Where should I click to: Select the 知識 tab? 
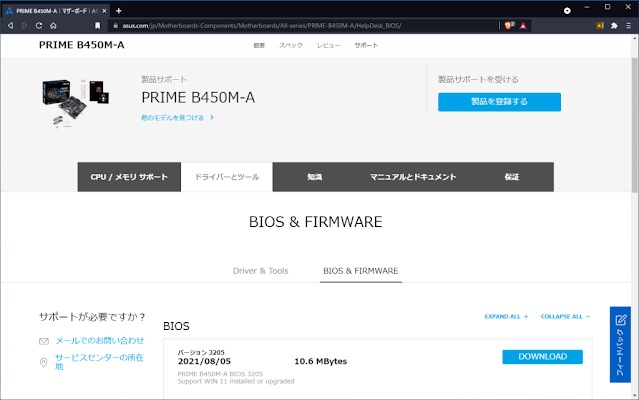(315, 177)
